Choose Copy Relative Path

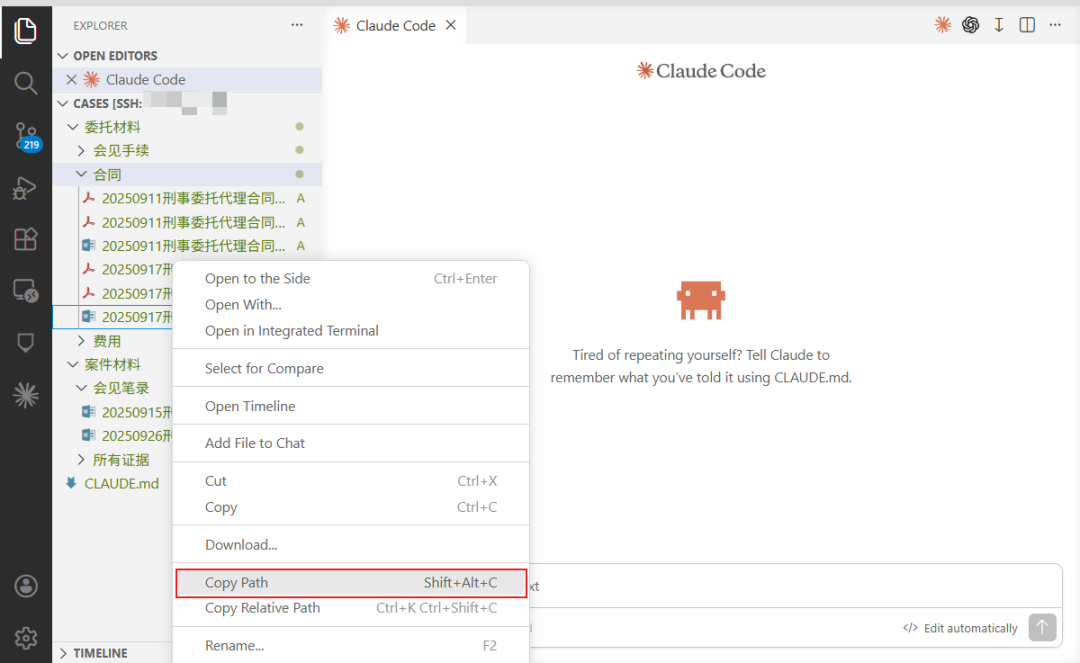(x=351, y=608)
